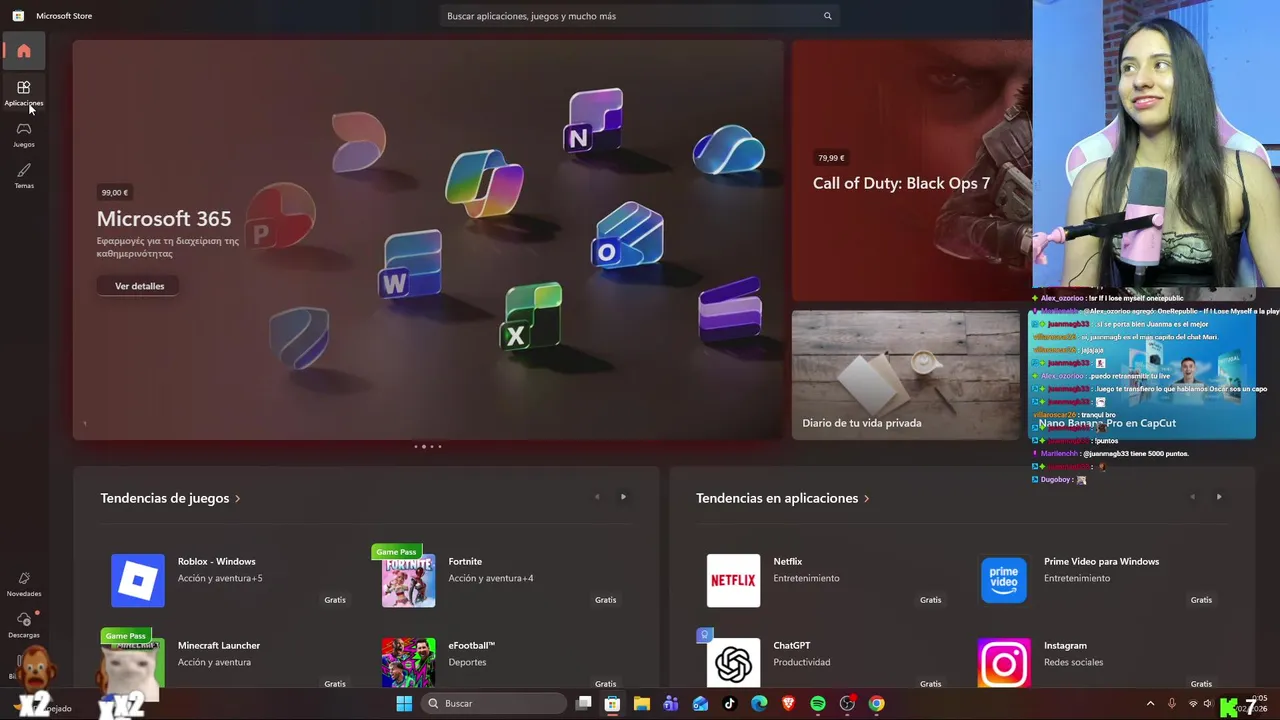Click the Game Pass badge on Fortnite
This screenshot has height=720, width=1280.
[x=396, y=552]
